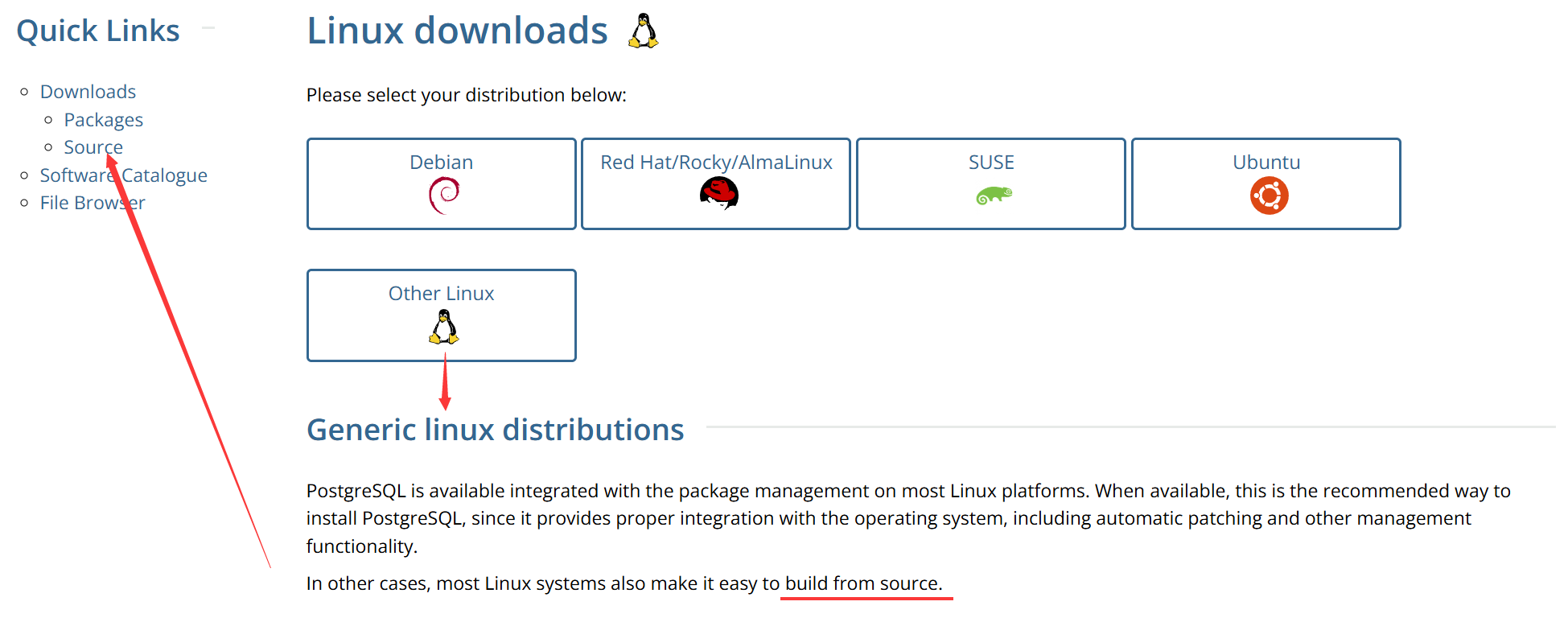This screenshot has width=1568, height=618.
Task: Click the Linux downloads page title
Action: pos(457,31)
